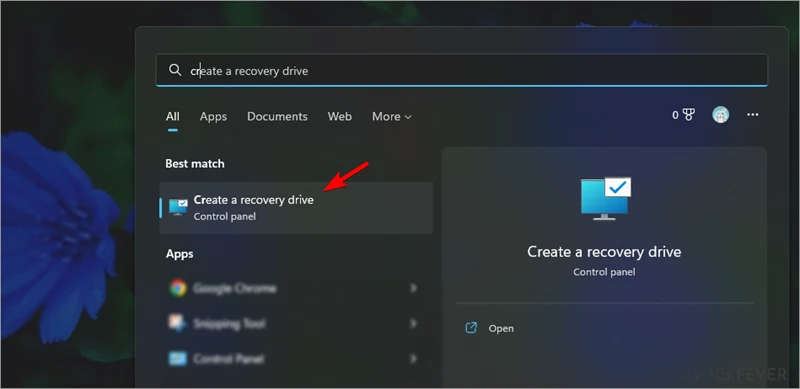
Task: Switch to the Apps tab
Action: (213, 117)
